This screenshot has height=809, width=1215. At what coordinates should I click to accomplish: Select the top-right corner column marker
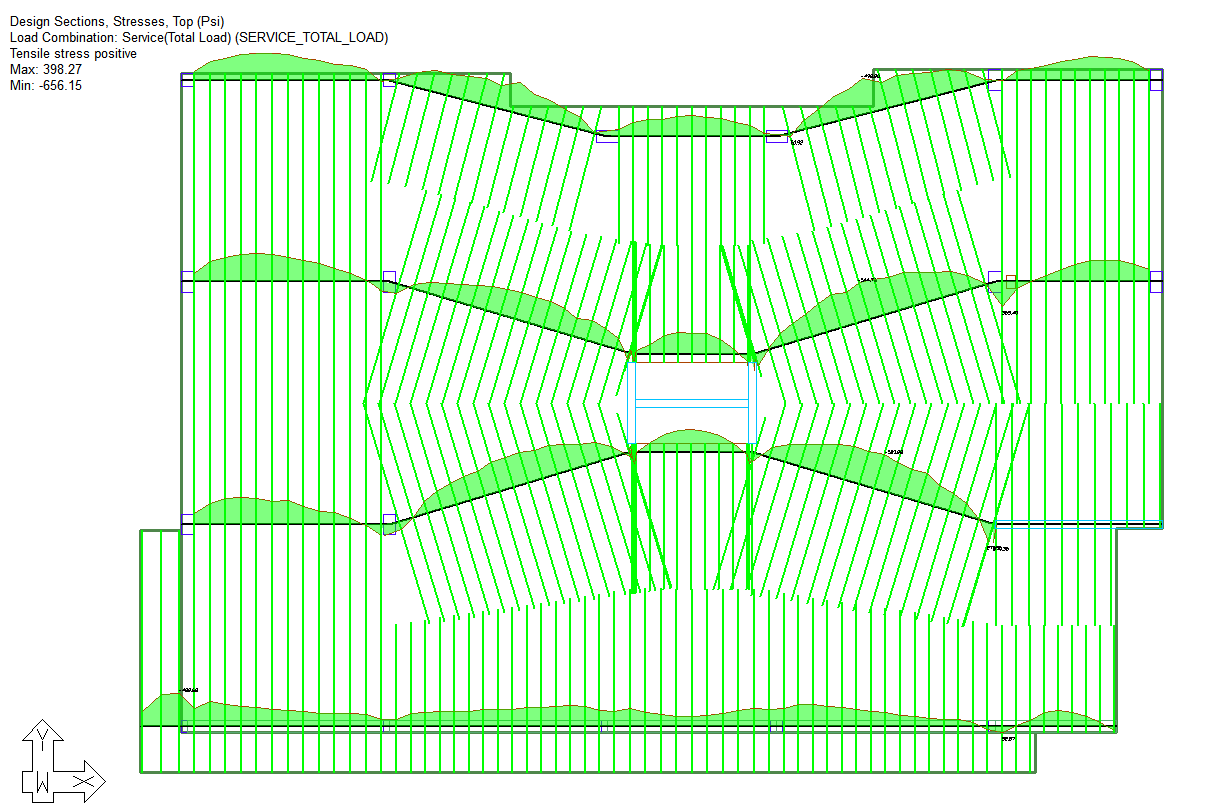(x=1156, y=80)
